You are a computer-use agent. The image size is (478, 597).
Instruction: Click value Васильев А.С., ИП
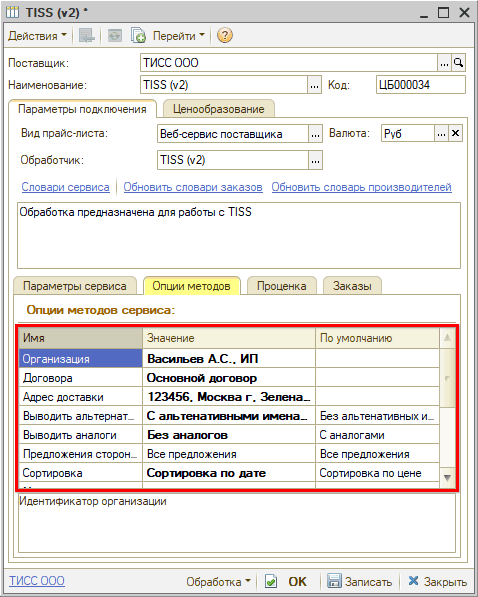coord(229,359)
